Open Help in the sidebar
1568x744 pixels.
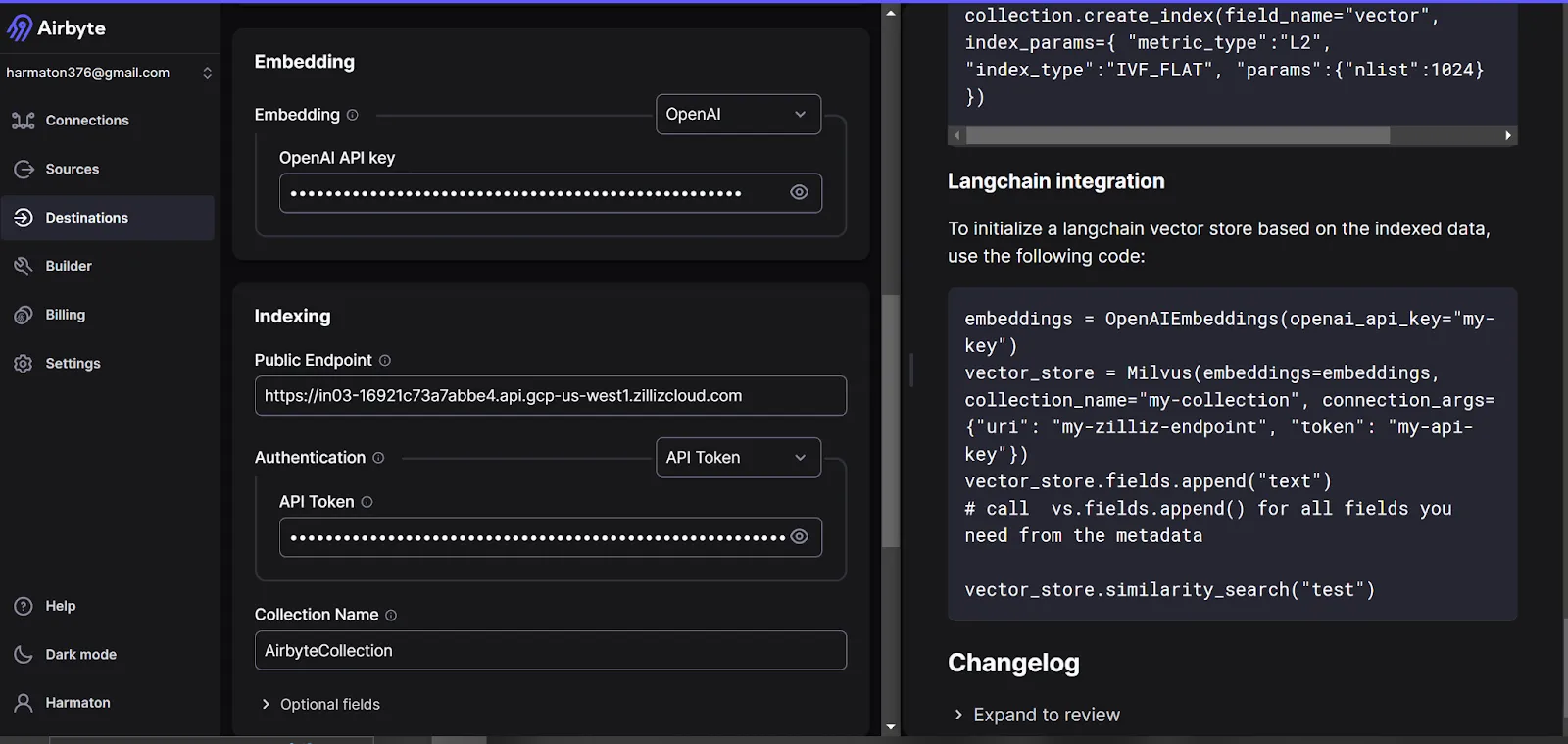point(108,606)
